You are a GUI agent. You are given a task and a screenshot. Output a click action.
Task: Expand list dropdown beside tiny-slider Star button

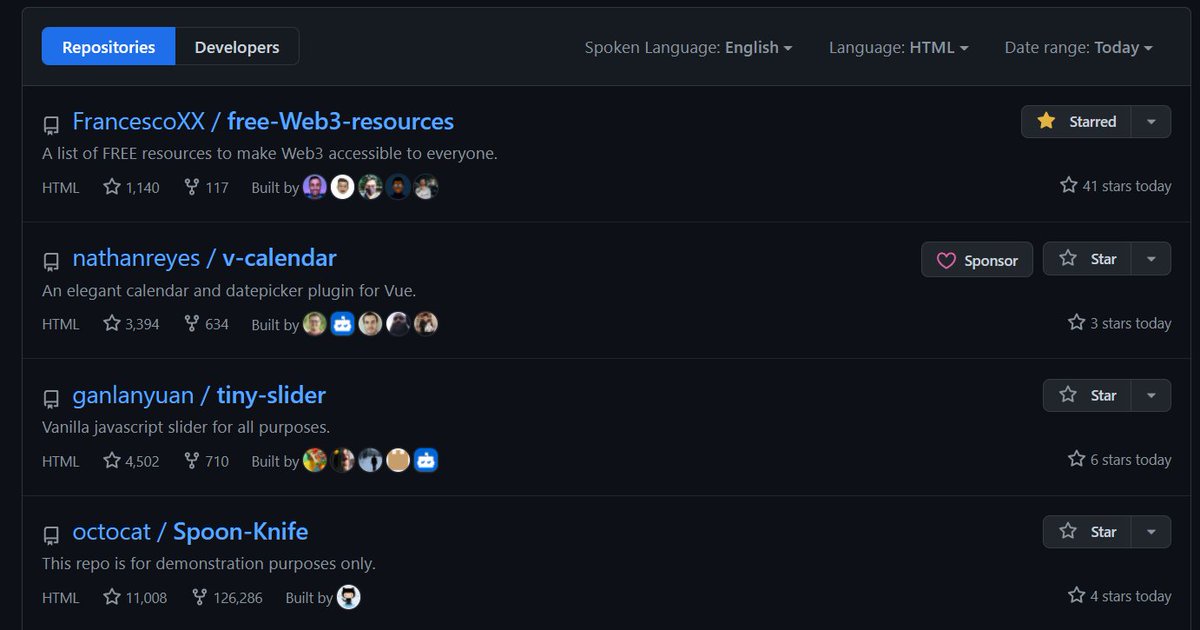[x=1151, y=395]
